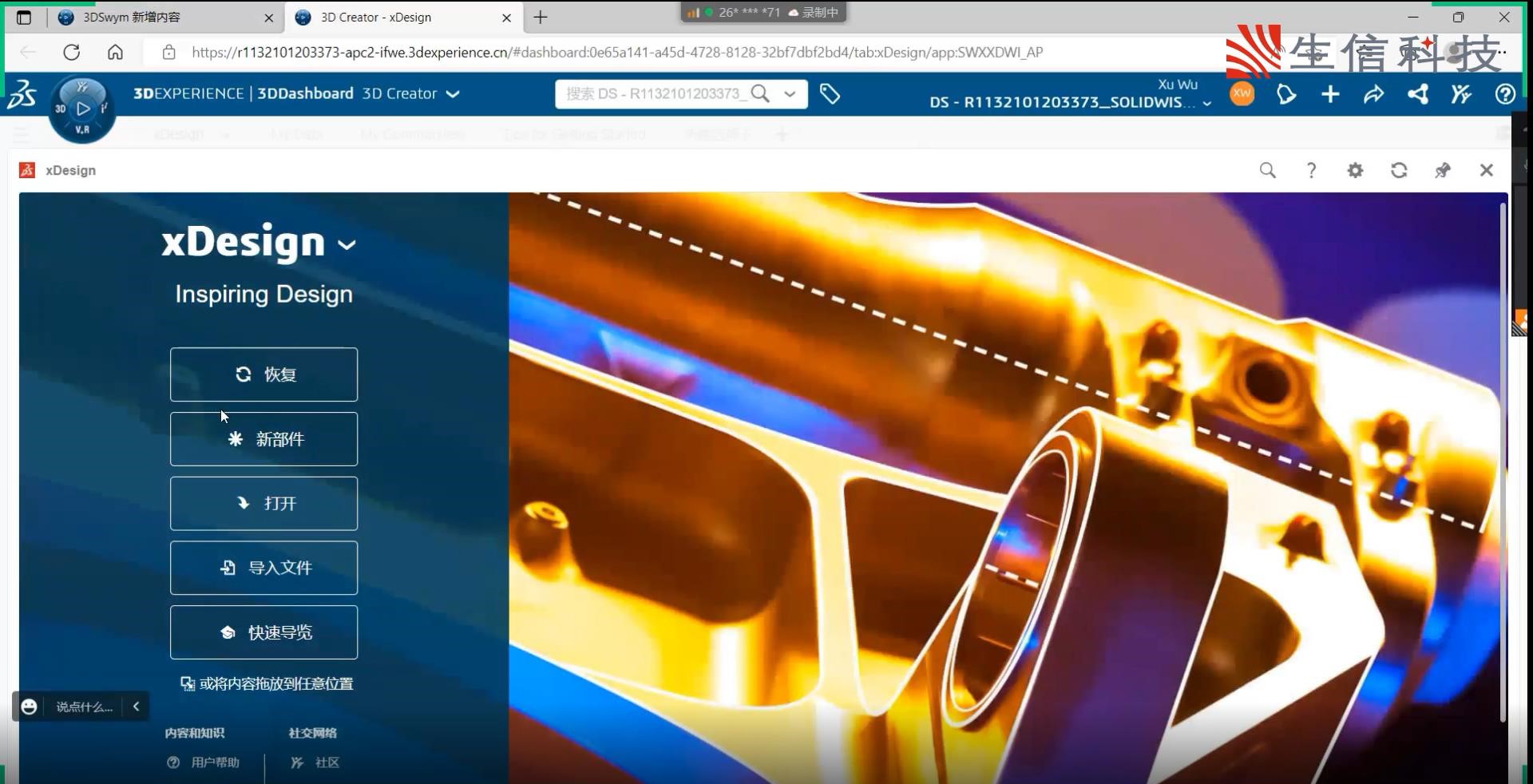Collapse the 说点什么 chat panel arrow
This screenshot has height=784, width=1533.
(x=136, y=706)
